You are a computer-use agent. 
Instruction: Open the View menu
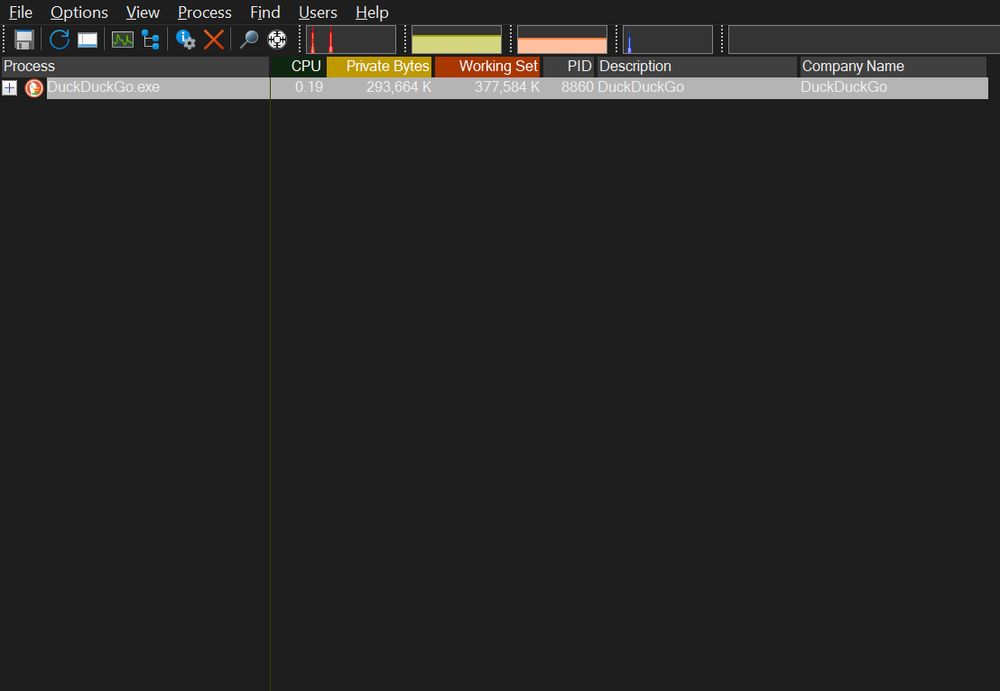(143, 12)
